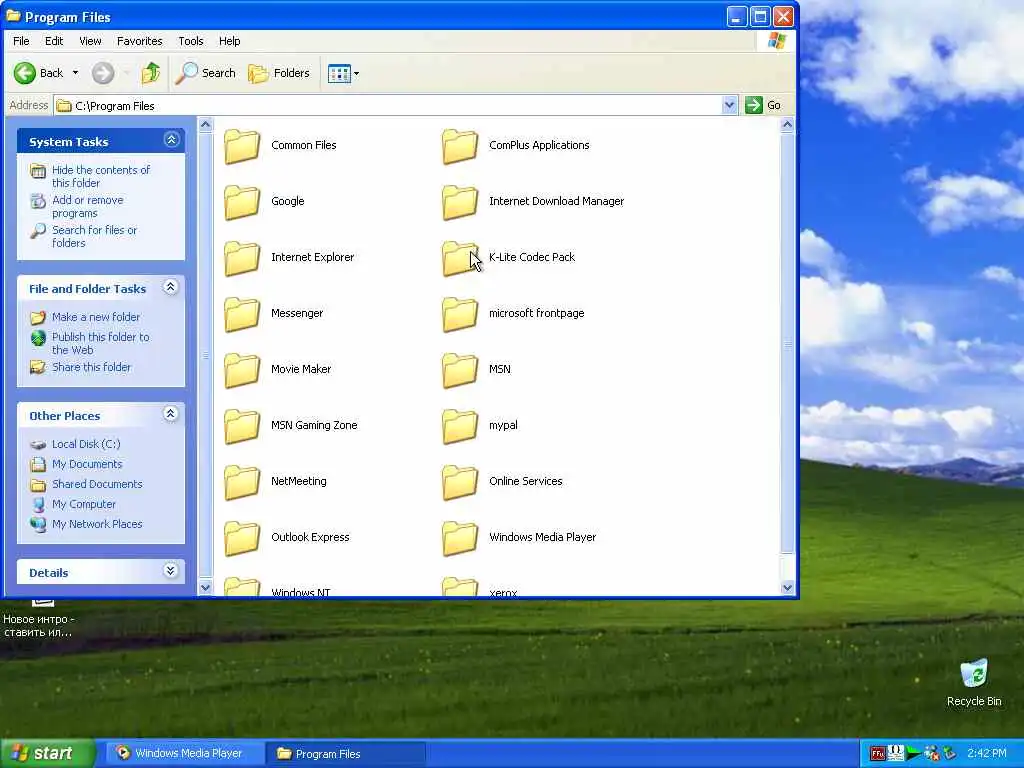Viewport: 1024px width, 768px height.
Task: Open the Tools menu
Action: 191,41
